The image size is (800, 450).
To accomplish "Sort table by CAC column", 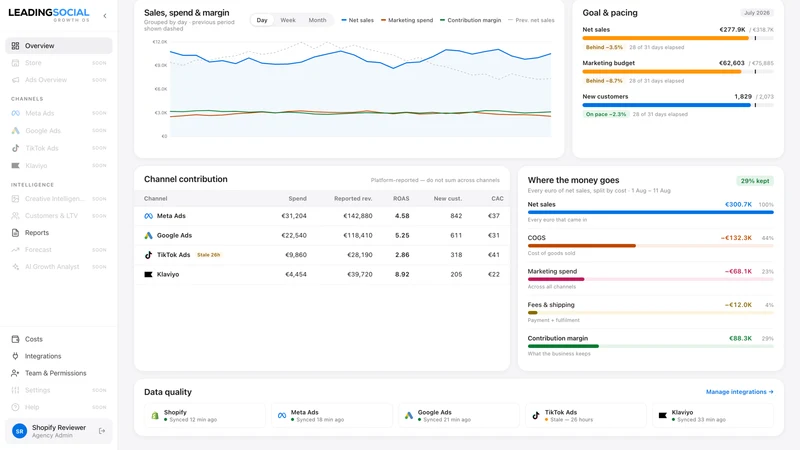I will 497,198.
